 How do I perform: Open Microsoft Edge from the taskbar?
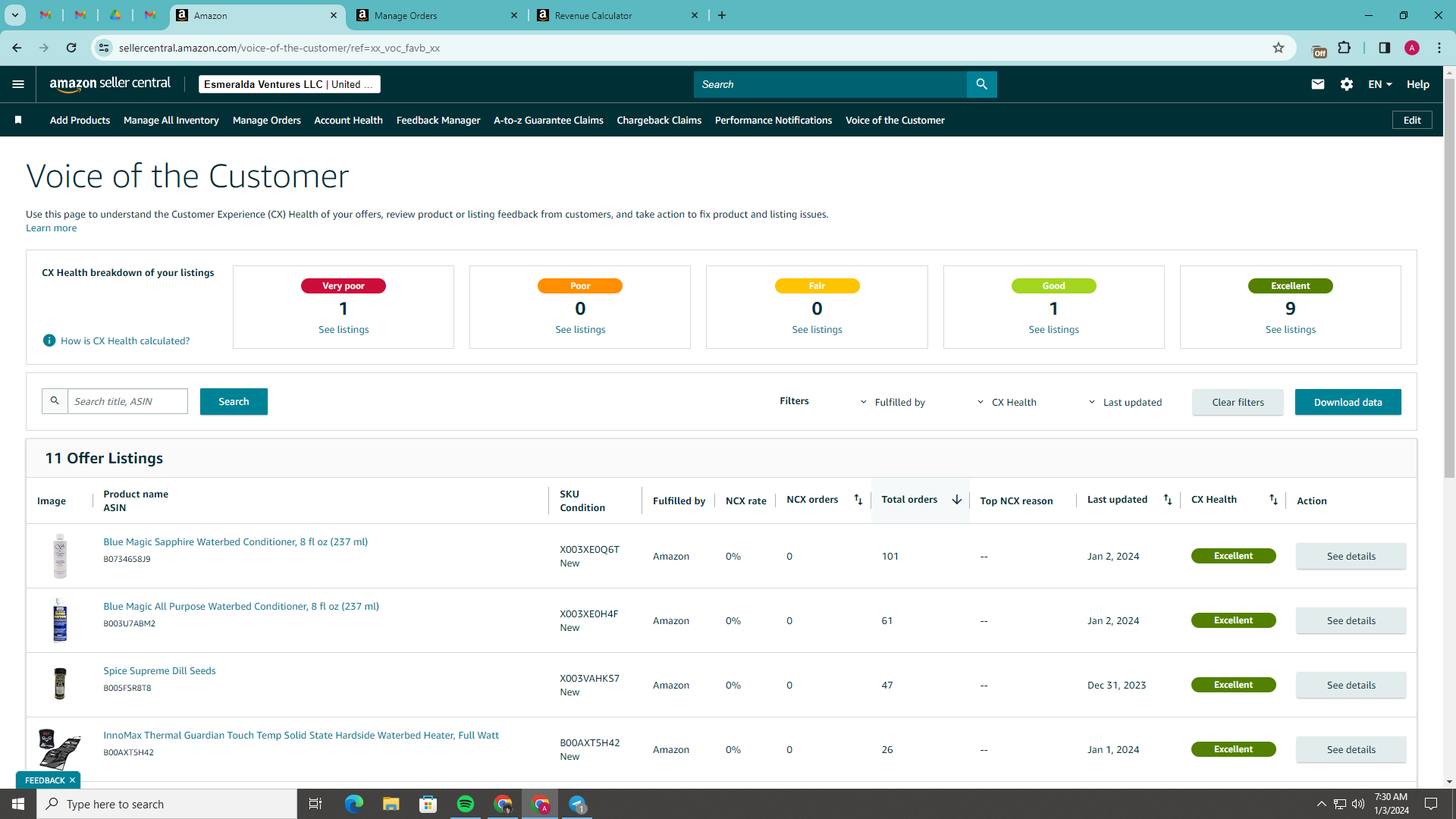point(354,804)
